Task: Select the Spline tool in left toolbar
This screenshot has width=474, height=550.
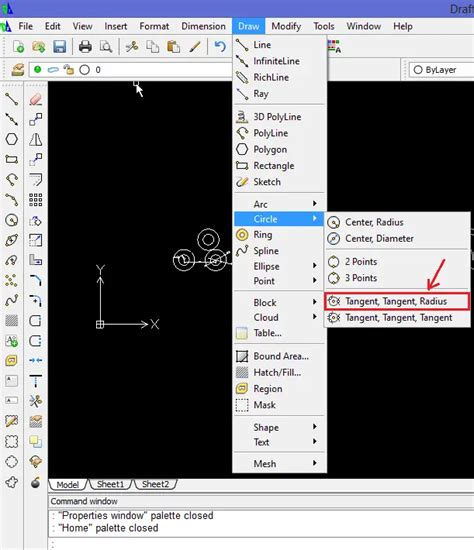Action: [x=12, y=301]
